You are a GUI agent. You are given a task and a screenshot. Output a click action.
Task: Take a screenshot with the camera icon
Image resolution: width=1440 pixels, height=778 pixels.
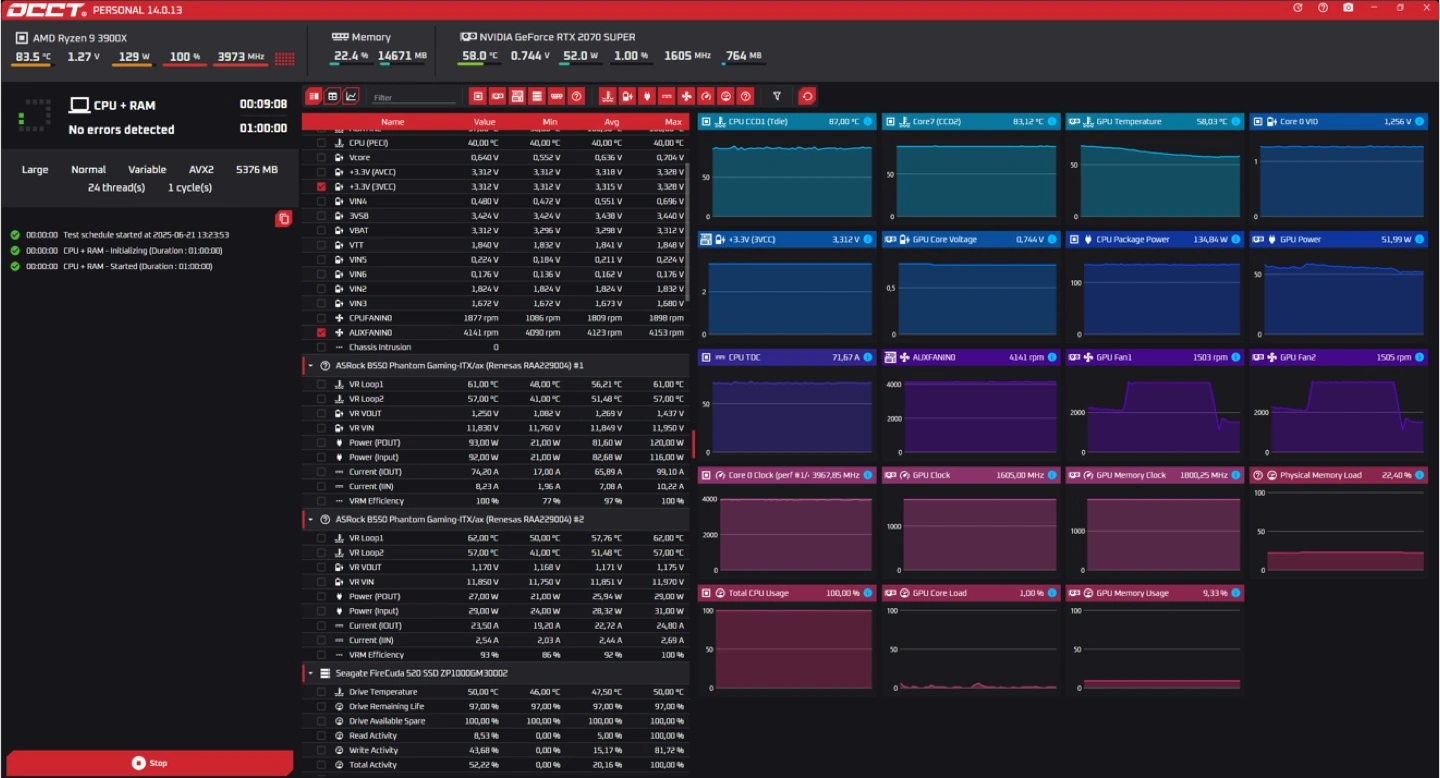click(1348, 8)
